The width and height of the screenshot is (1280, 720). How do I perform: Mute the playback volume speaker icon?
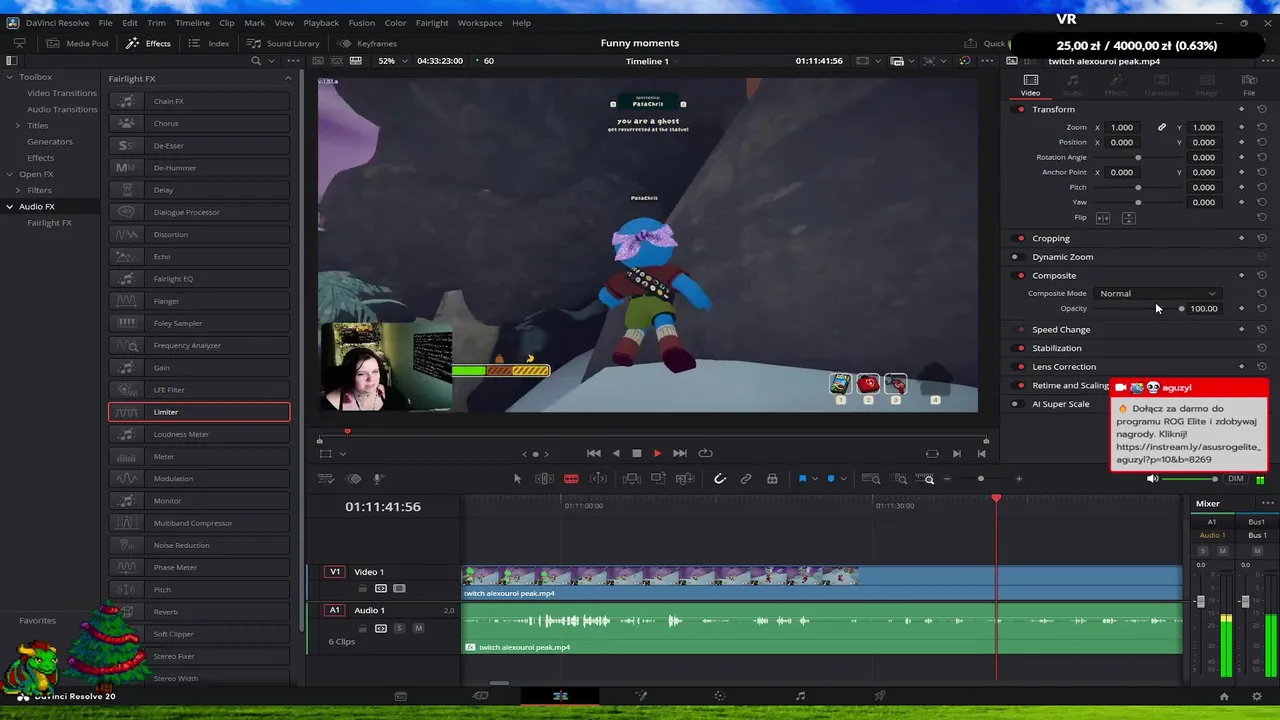click(1152, 479)
